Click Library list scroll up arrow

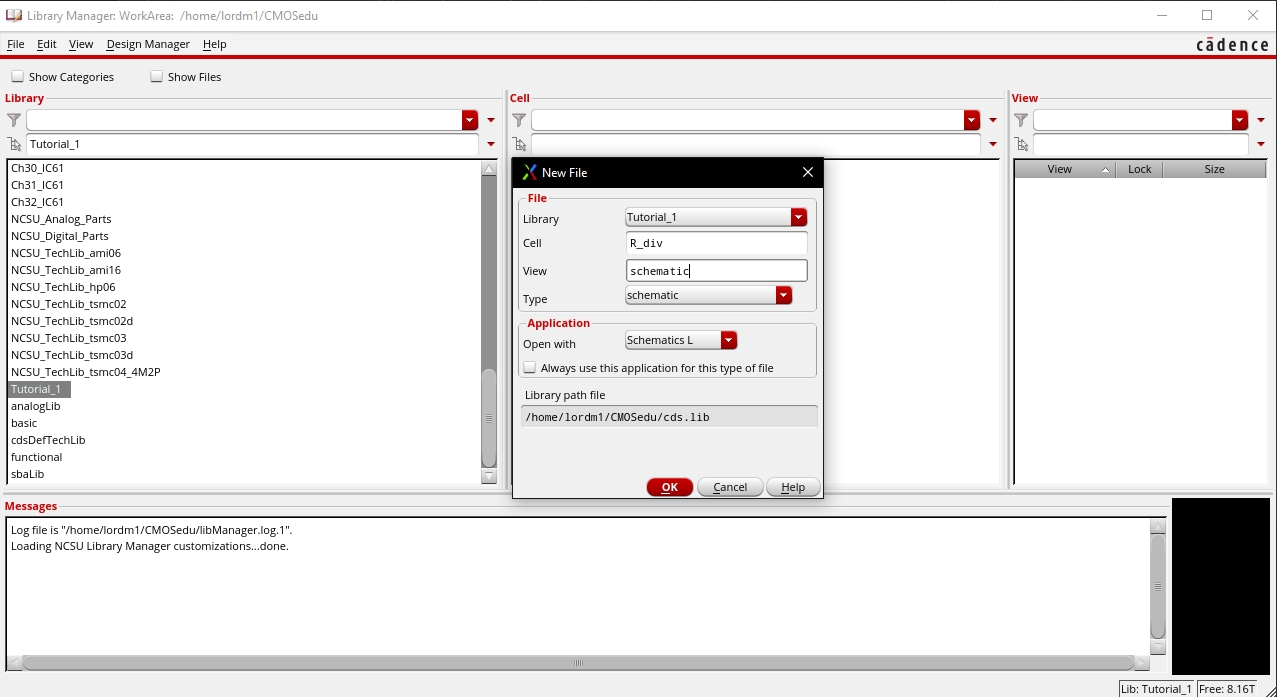(489, 168)
